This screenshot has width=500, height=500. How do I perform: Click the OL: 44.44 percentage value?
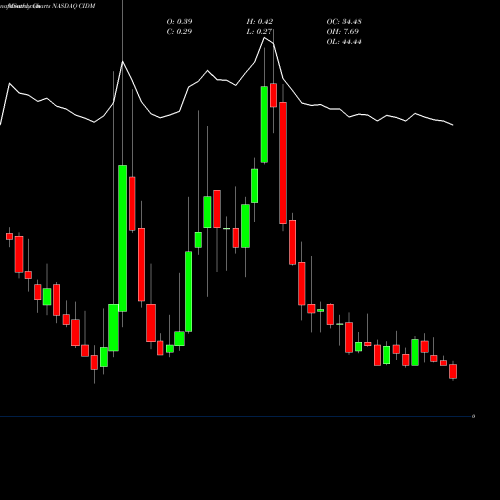344,42
